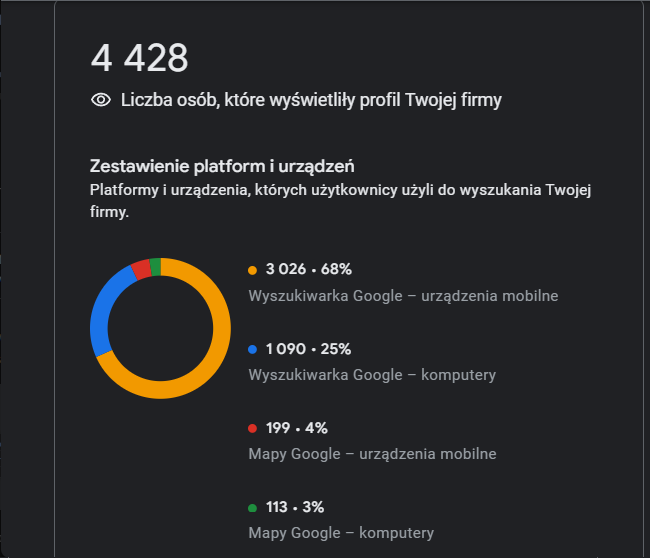Select the '1 090 • 25%' value
This screenshot has height=558, width=650.
click(x=308, y=349)
